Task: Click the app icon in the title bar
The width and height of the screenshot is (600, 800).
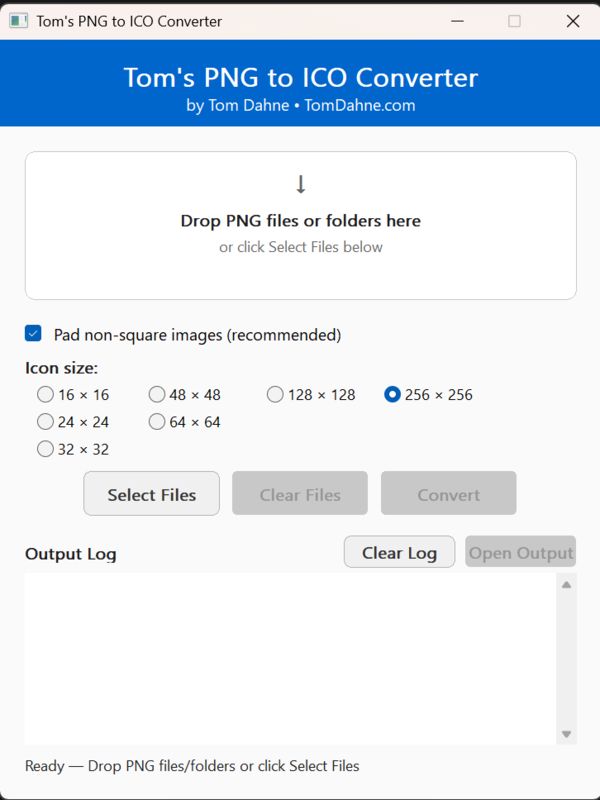Action: tap(18, 21)
